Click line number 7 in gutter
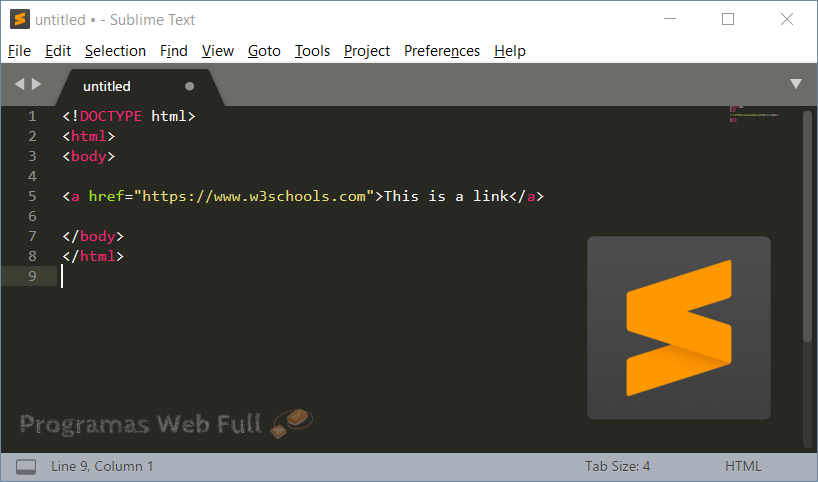The width and height of the screenshot is (818, 482). coord(32,236)
